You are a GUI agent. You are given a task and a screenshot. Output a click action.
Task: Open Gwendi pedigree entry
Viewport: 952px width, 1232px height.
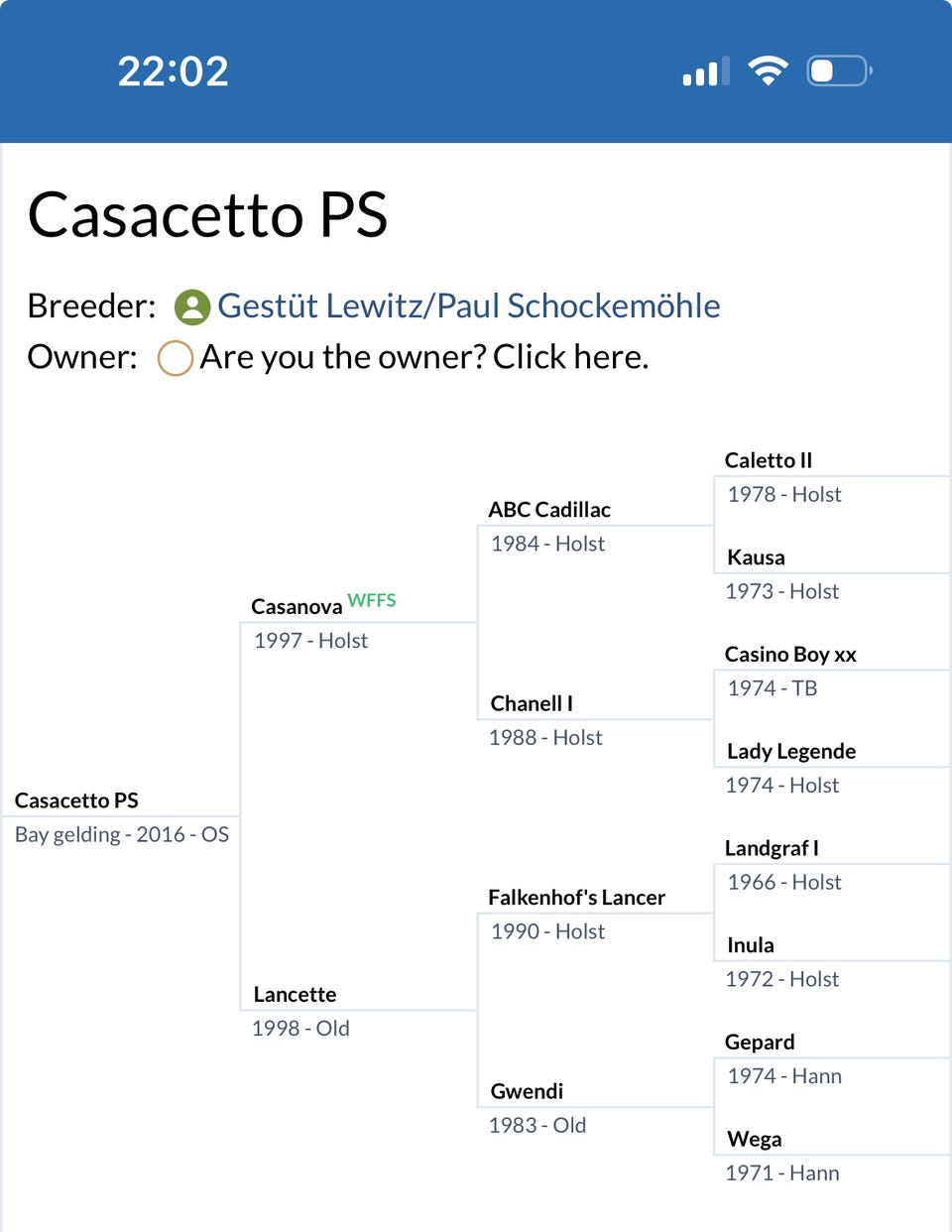tap(527, 1091)
